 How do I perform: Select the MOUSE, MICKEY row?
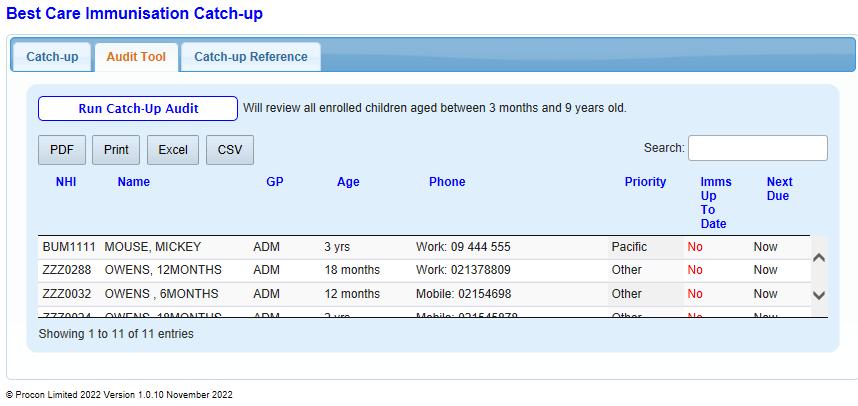pos(152,247)
